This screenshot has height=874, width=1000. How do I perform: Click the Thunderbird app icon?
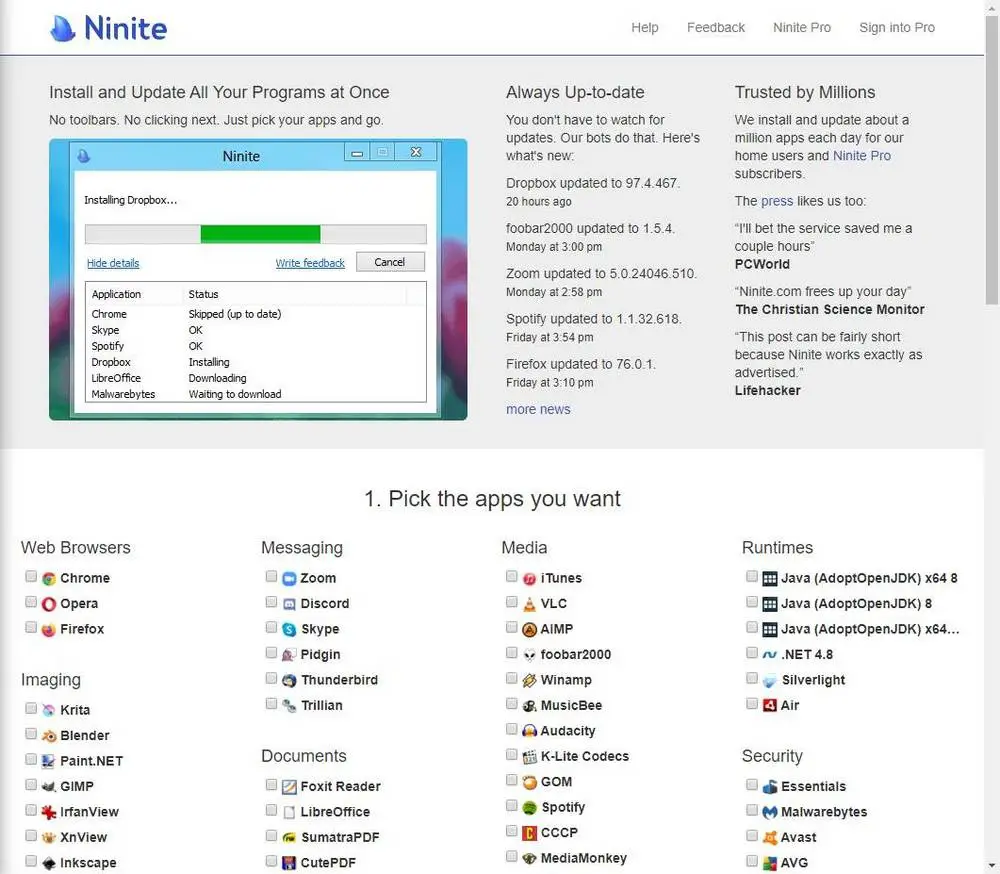290,681
